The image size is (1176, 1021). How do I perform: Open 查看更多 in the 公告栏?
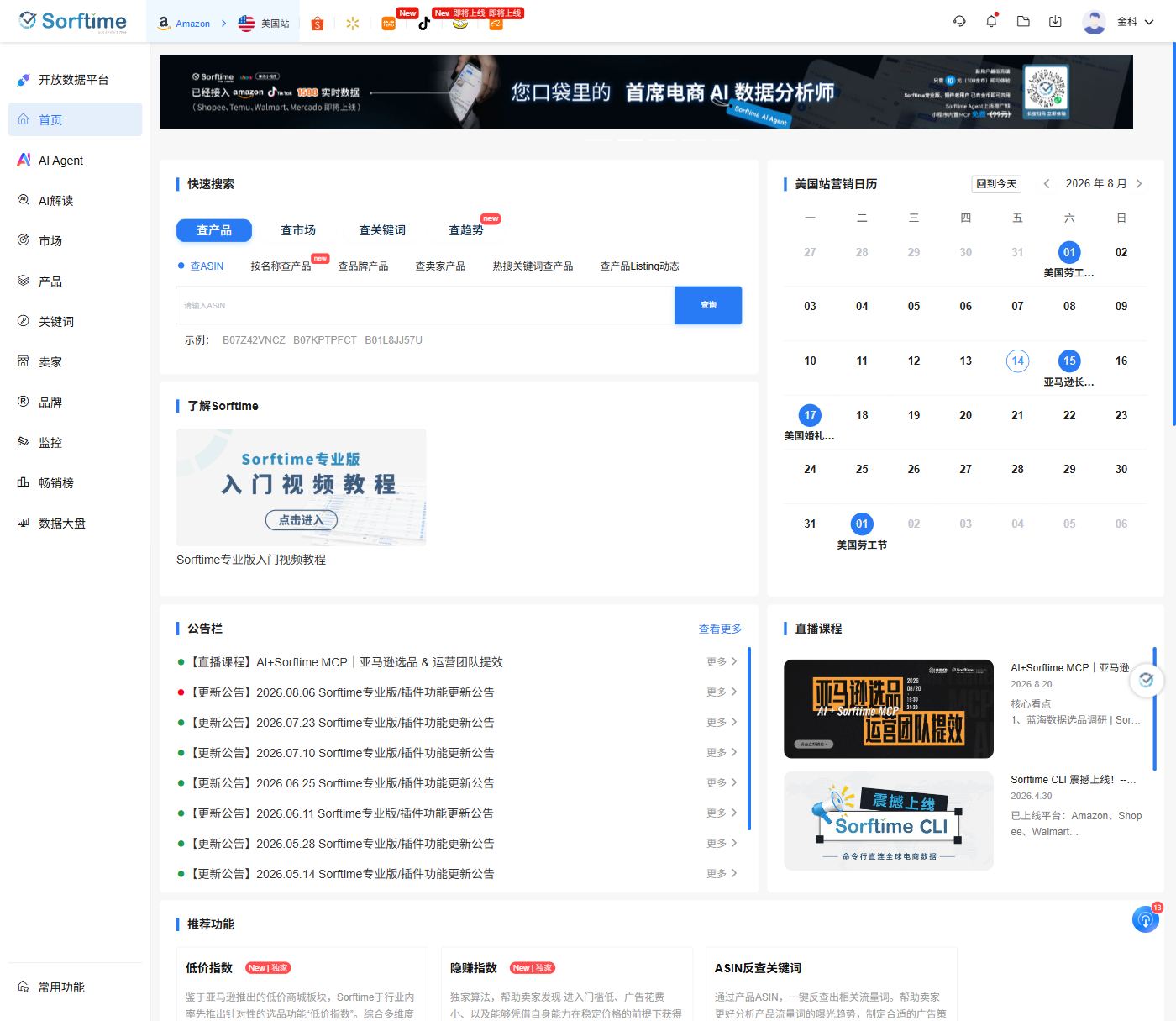[x=721, y=629]
